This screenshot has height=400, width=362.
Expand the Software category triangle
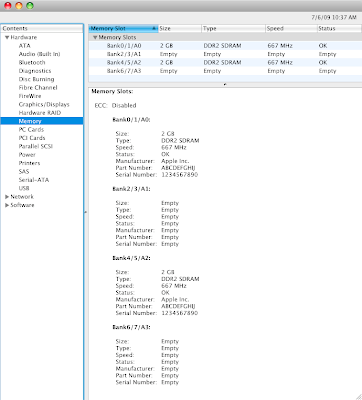pos(7,205)
